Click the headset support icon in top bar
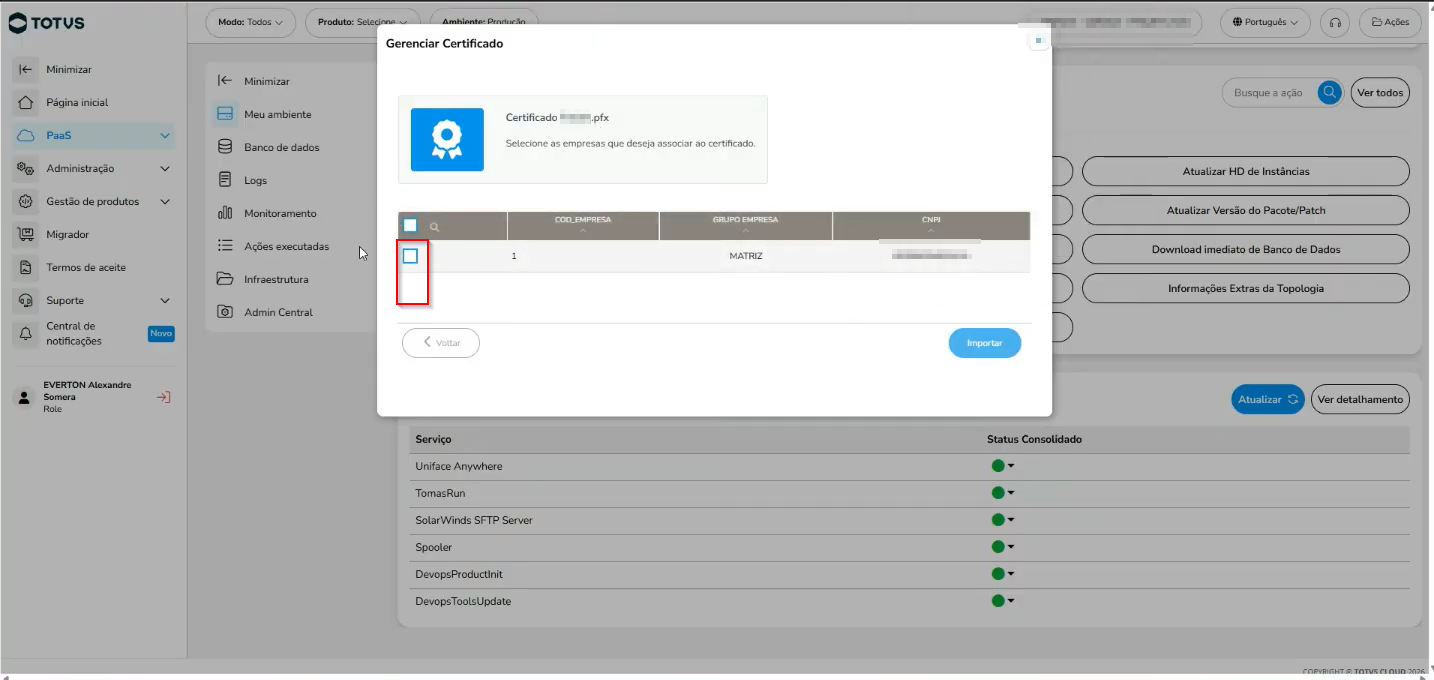This screenshot has height=680, width=1434. click(x=1334, y=22)
